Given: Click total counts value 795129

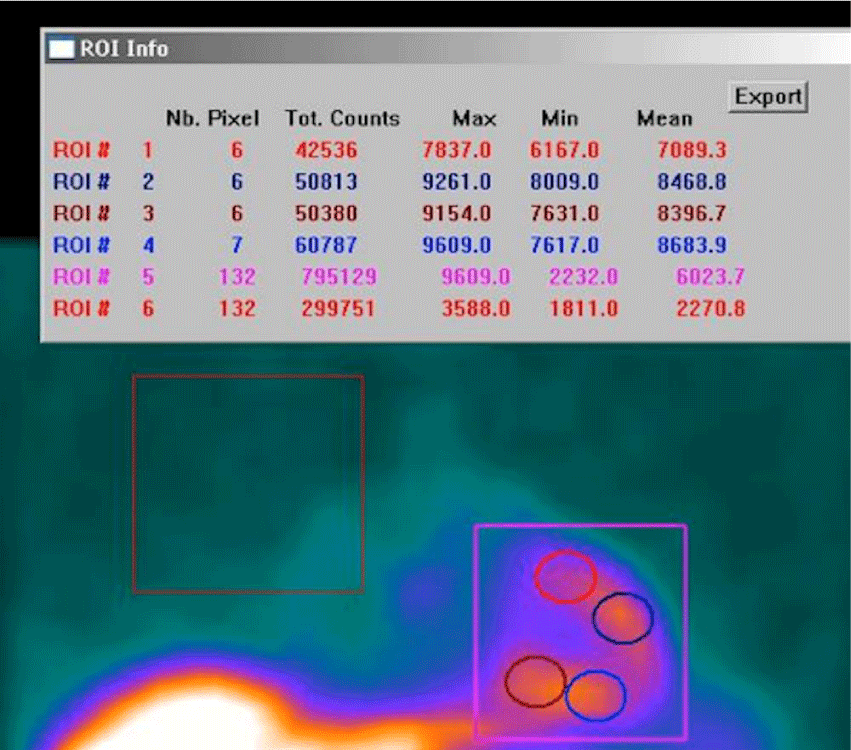Looking at the screenshot, I should 339,277.
